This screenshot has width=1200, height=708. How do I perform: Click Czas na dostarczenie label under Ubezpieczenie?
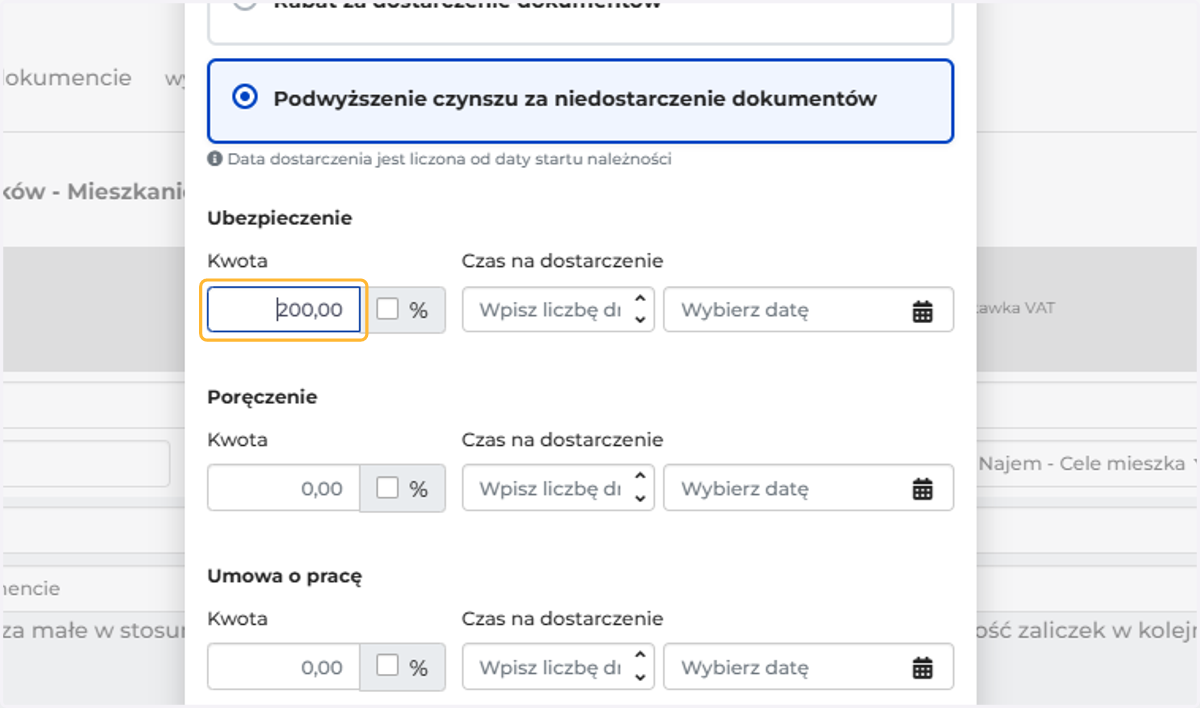[562, 261]
